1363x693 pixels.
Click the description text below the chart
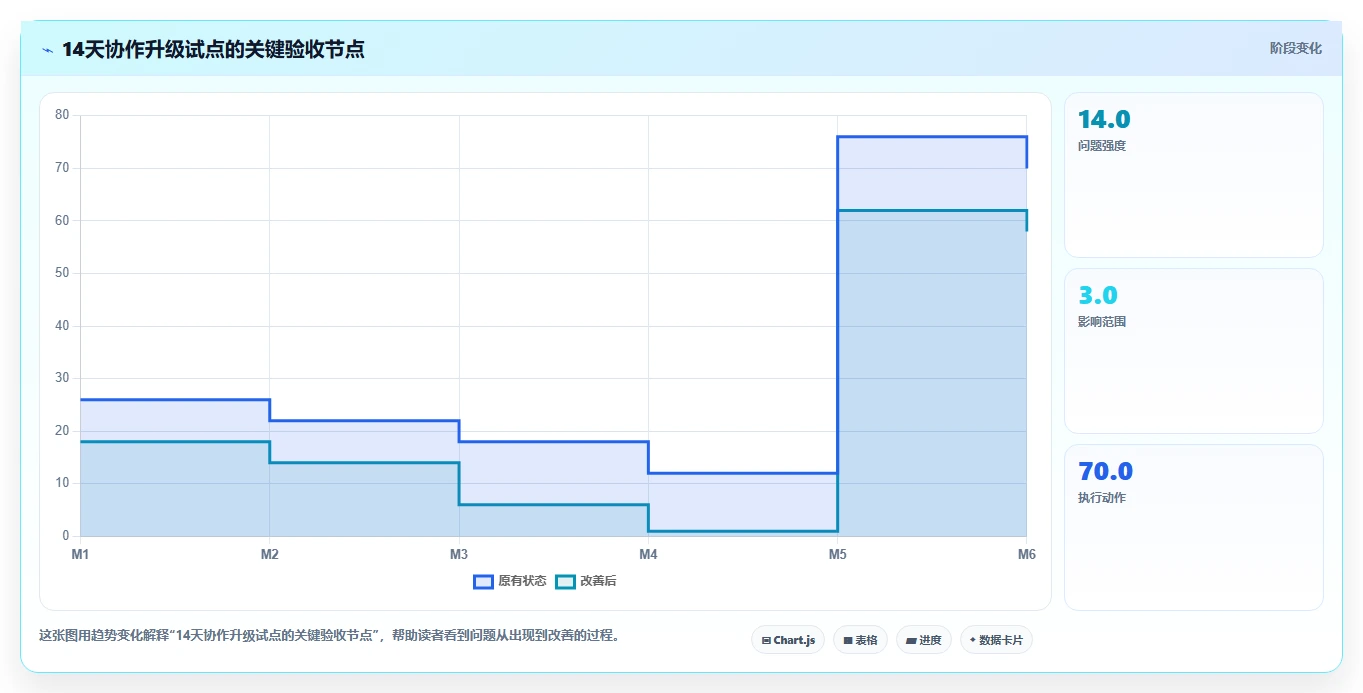329,635
